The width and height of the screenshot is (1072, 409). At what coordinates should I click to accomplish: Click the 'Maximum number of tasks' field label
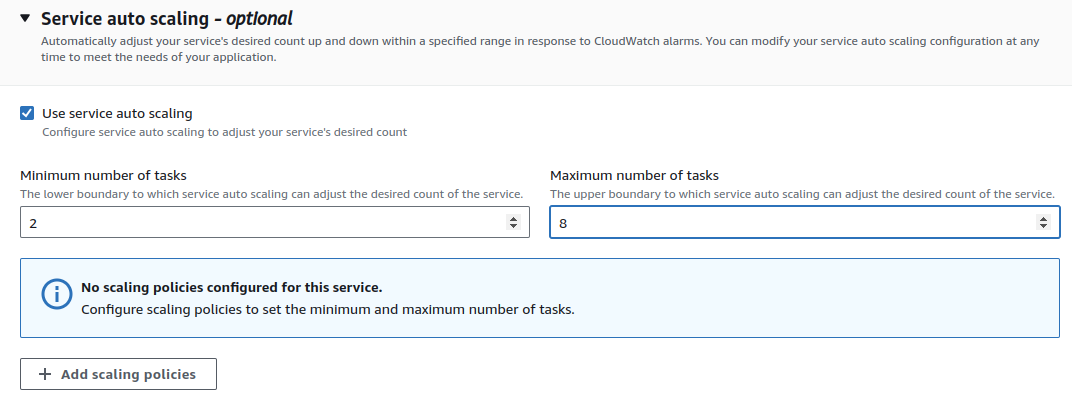click(x=634, y=175)
